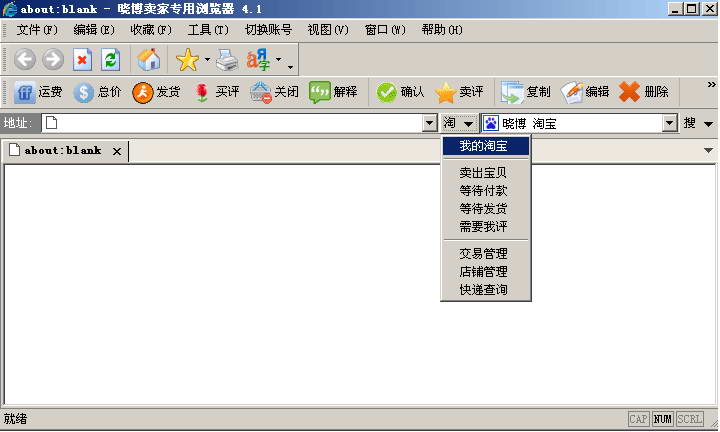Image resolution: width=720 pixels, height=432 pixels.
Task: Click the 关闭 close order toolbar button
Action: click(x=274, y=92)
